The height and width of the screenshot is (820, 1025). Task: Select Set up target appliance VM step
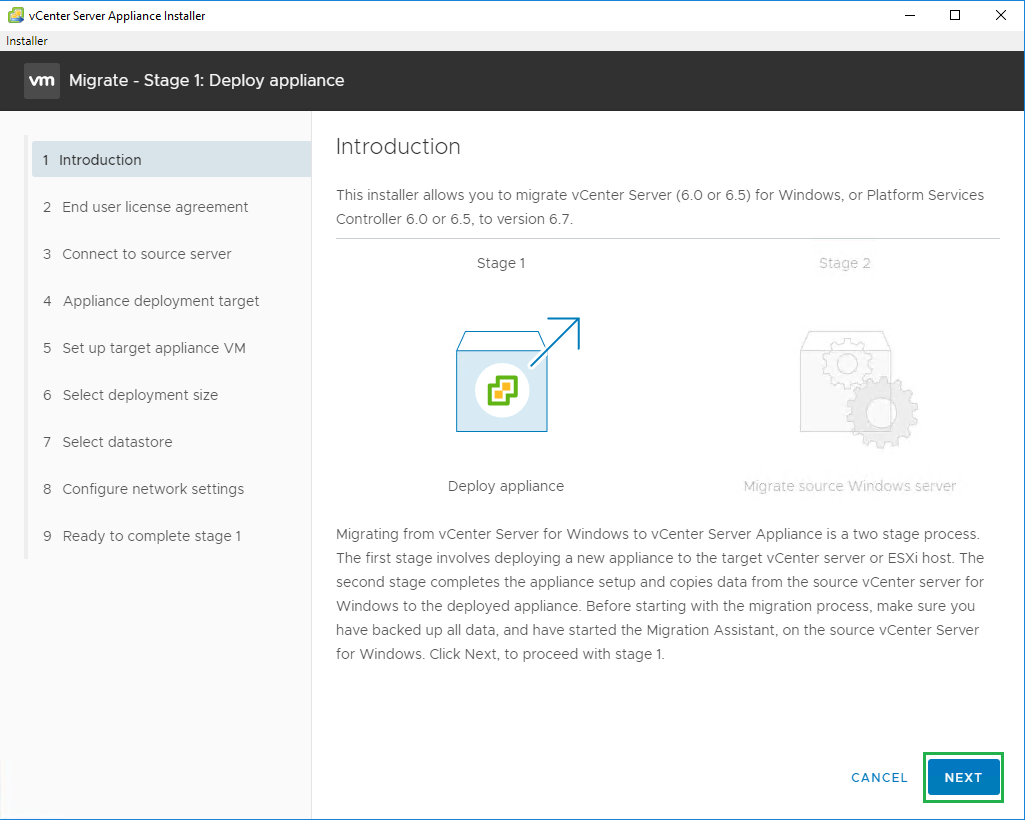click(x=153, y=348)
